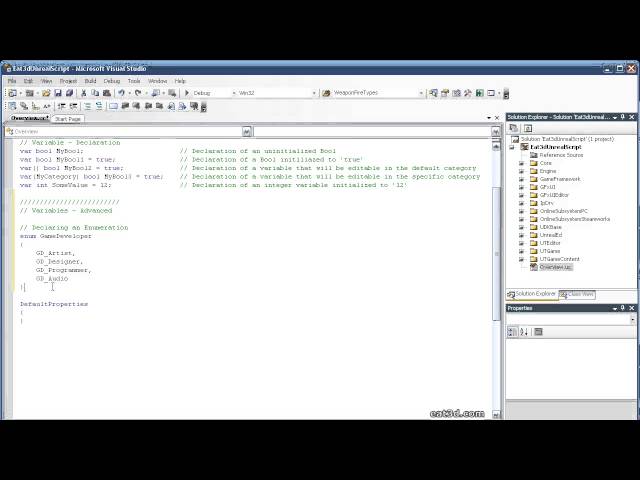Click the 'enum GameDeveloper' code line
640x480 pixels.
56,236
